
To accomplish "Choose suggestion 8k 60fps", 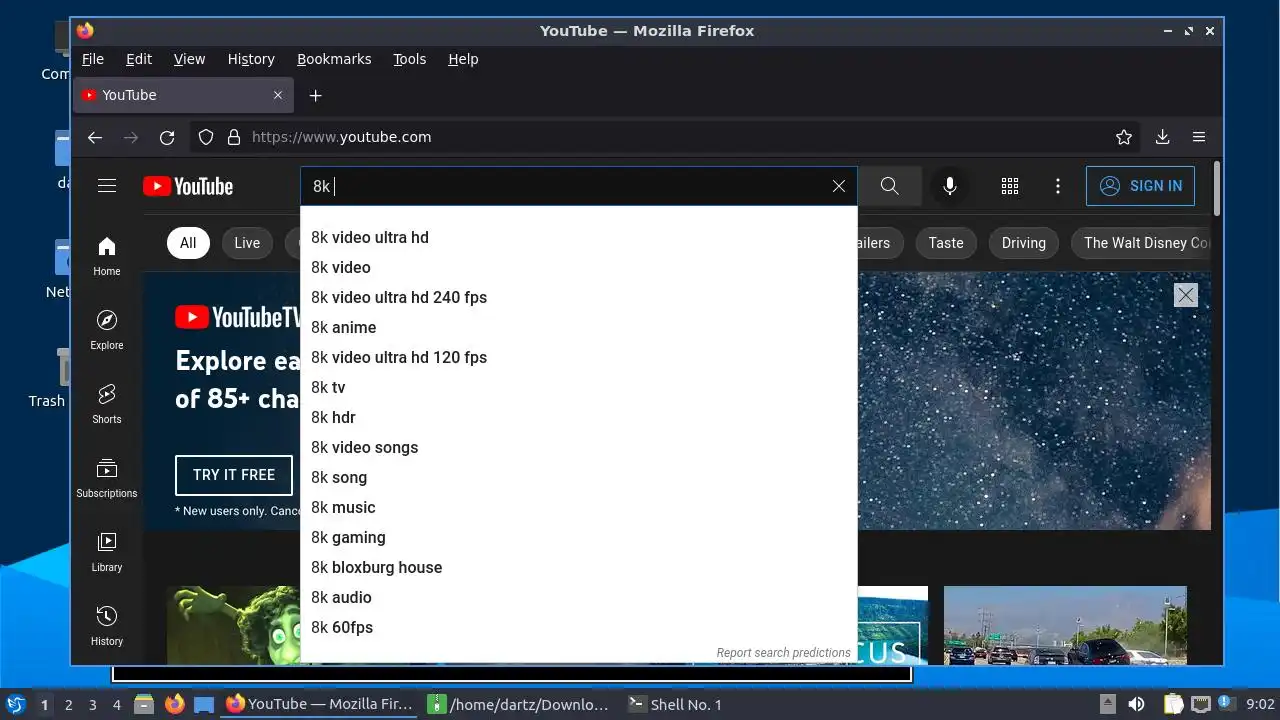I will (x=579, y=627).
